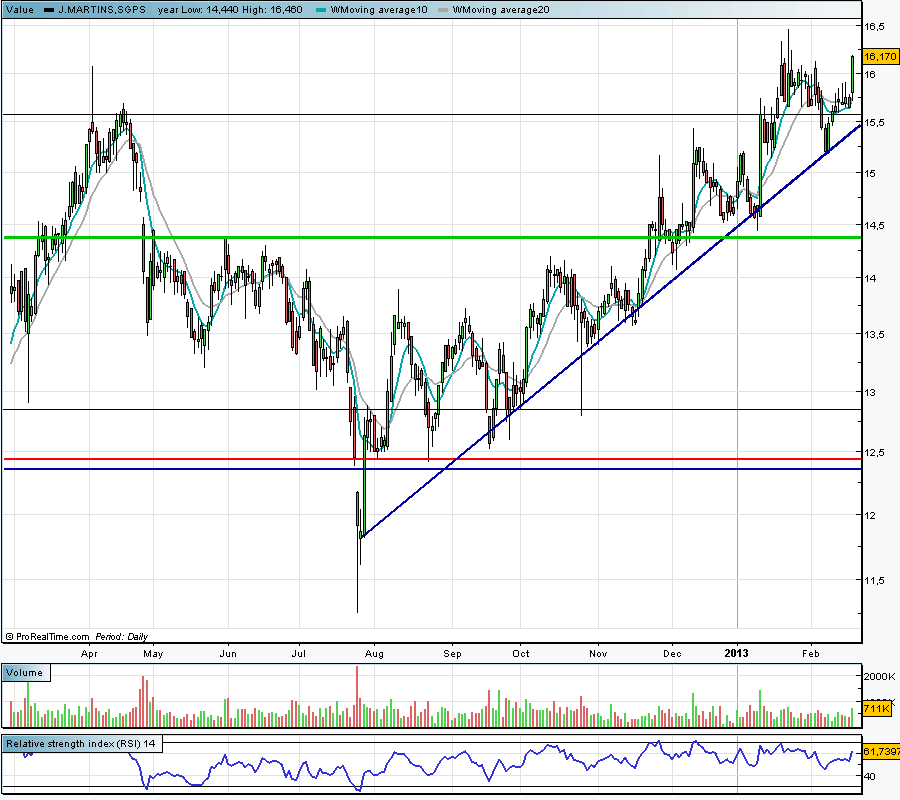This screenshot has height=800, width=900.
Task: Click the 16,5 price axis label
Action: tap(875, 26)
